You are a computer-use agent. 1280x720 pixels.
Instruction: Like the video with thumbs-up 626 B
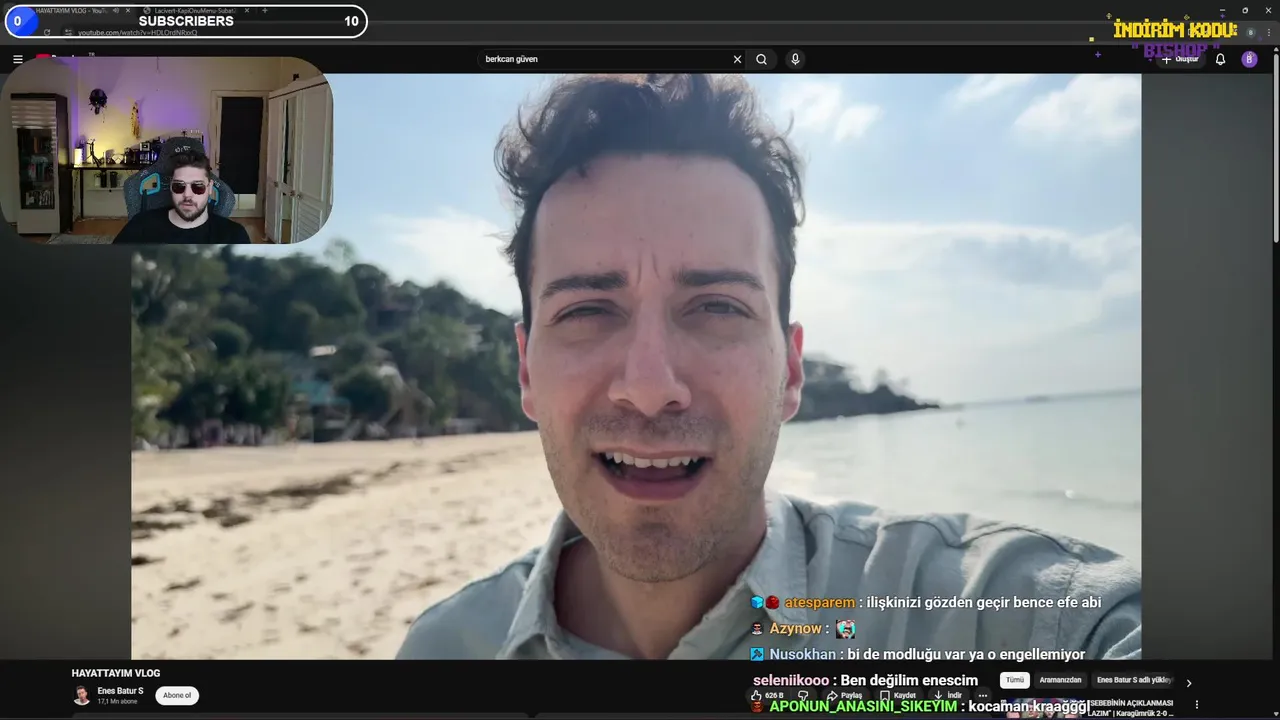[769, 695]
